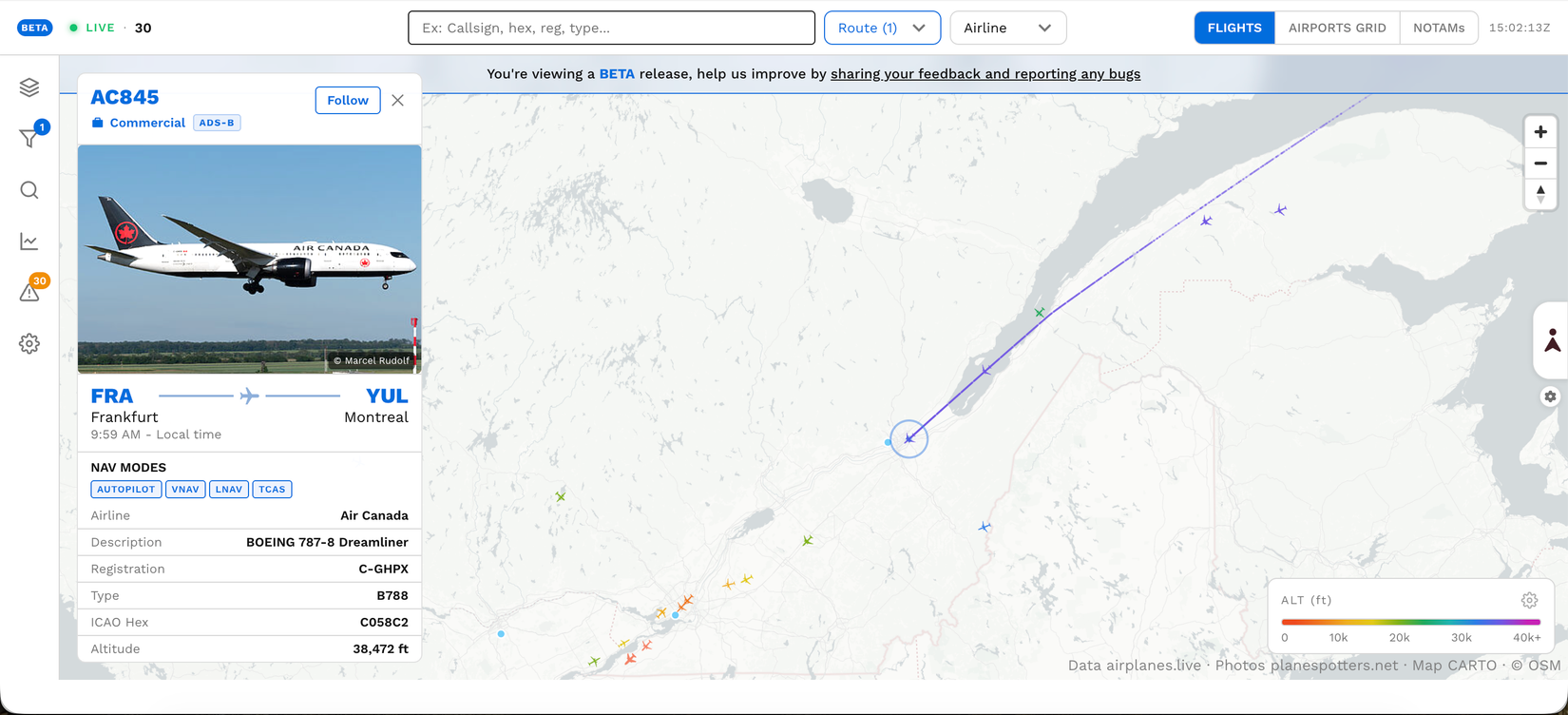Open the OSM attribution link
Screen dimensions: 1568x715
[1536, 666]
